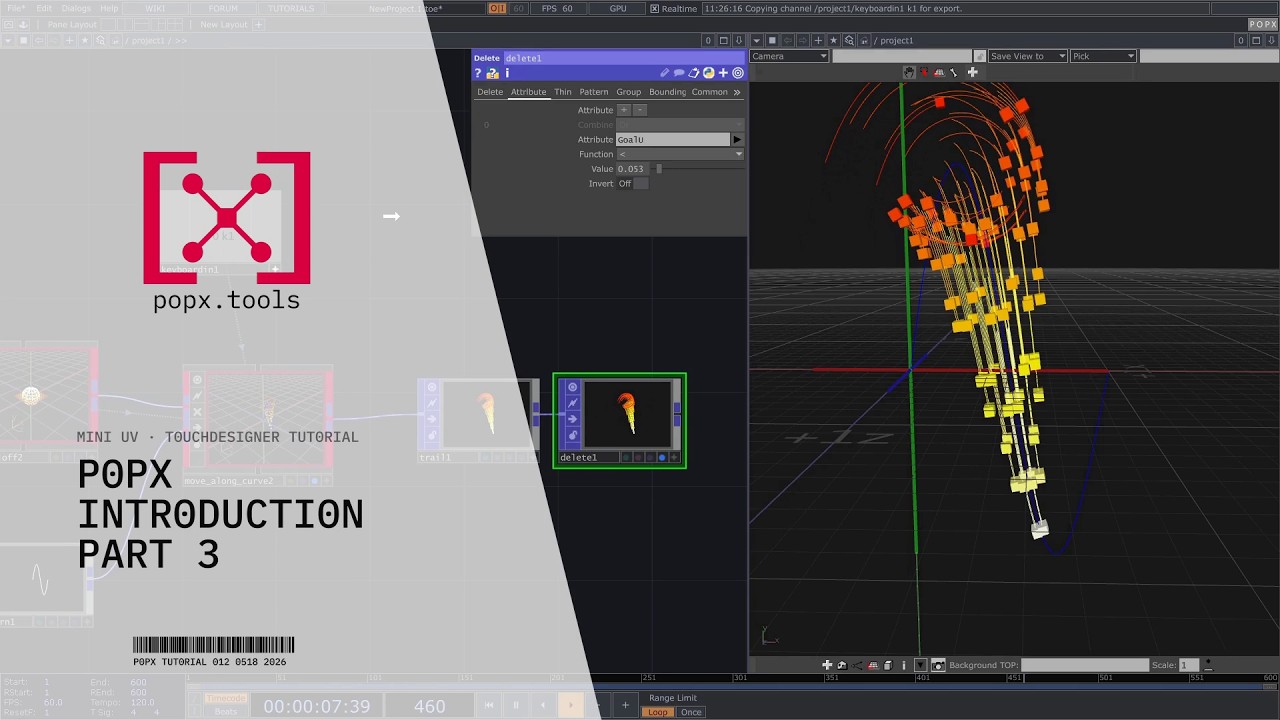Click the Attribute minus button

click(640, 110)
